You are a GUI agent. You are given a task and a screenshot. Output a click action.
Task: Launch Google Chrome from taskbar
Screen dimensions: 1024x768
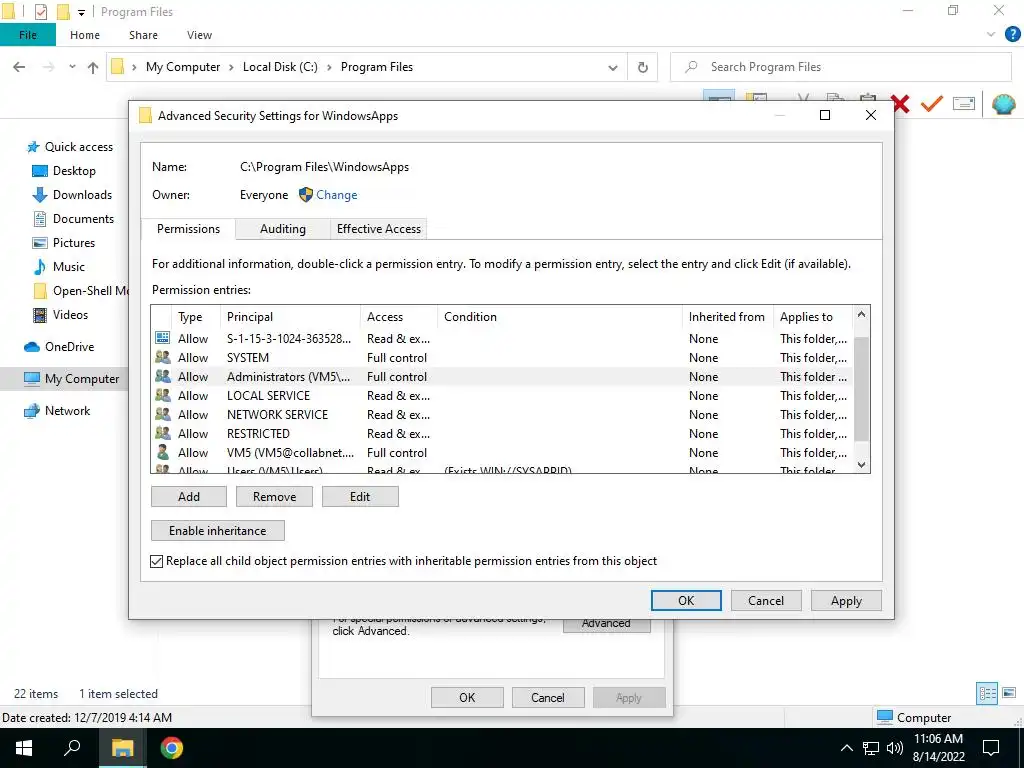coord(172,748)
